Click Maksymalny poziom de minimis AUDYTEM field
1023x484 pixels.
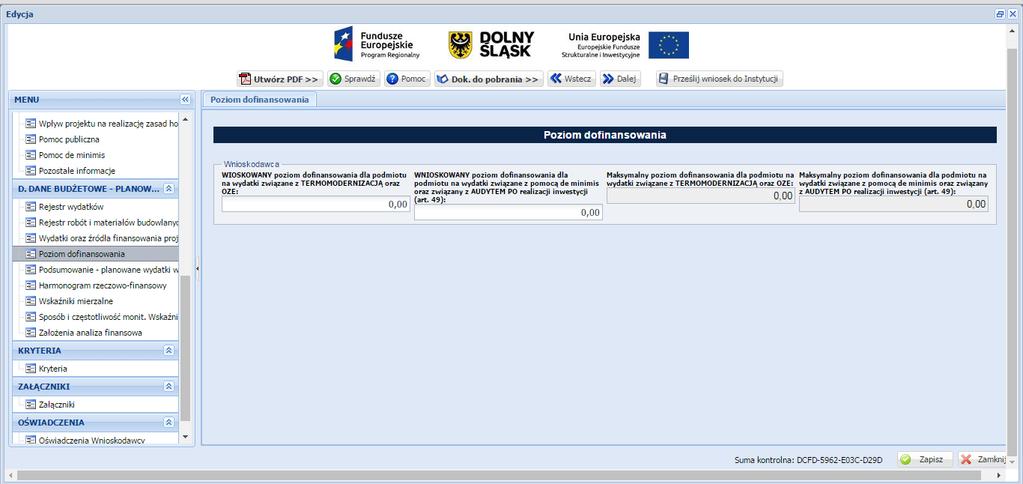(x=893, y=204)
